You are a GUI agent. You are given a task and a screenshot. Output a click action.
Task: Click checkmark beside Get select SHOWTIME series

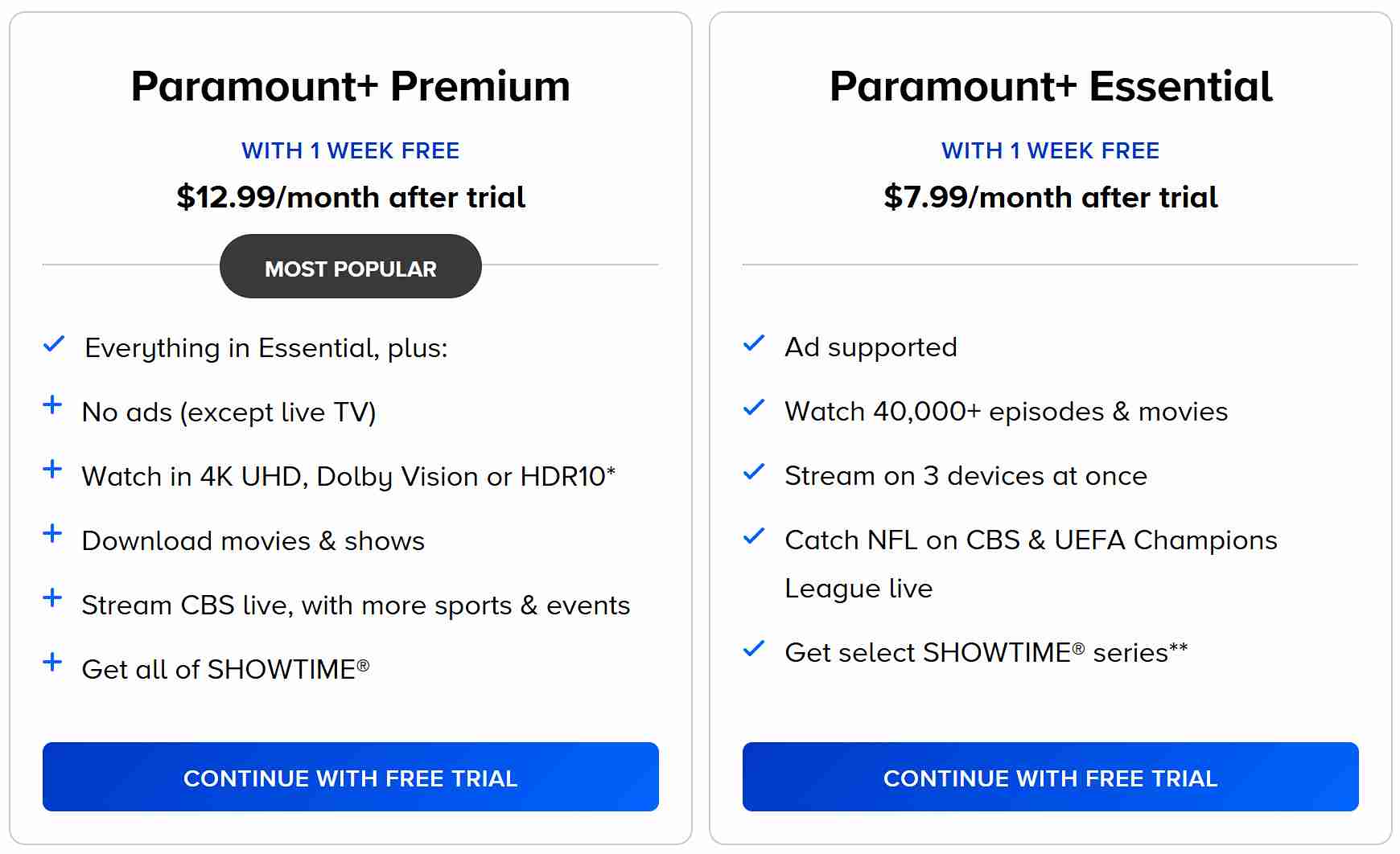click(754, 649)
